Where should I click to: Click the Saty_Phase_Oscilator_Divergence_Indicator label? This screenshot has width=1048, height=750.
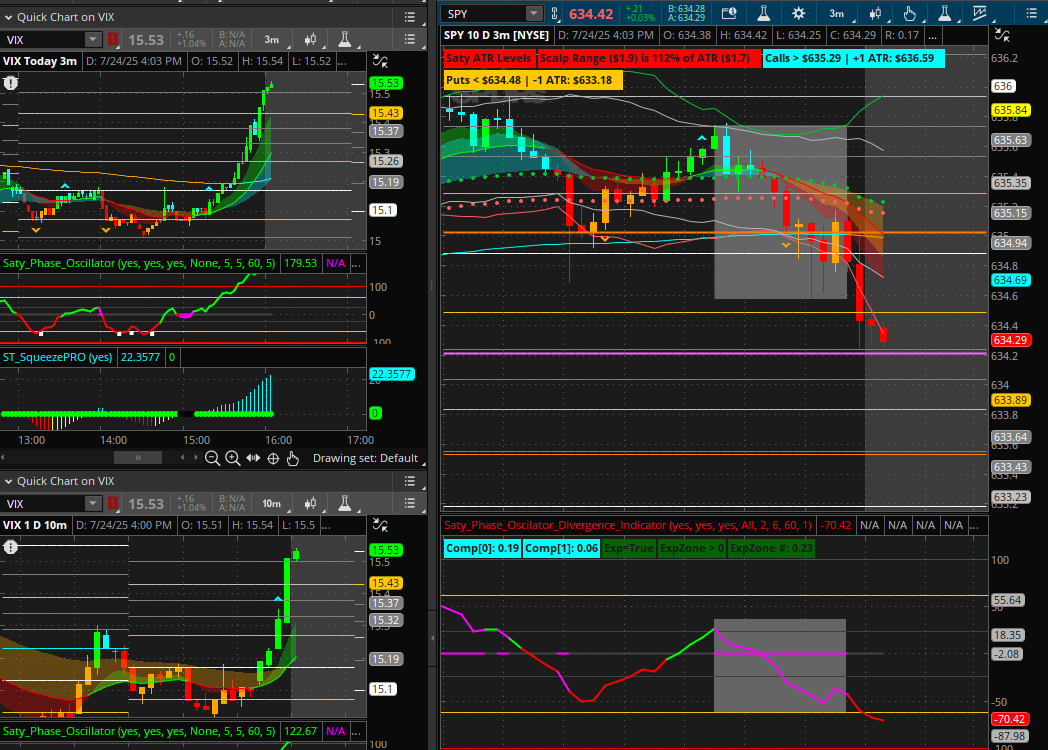tap(629, 525)
